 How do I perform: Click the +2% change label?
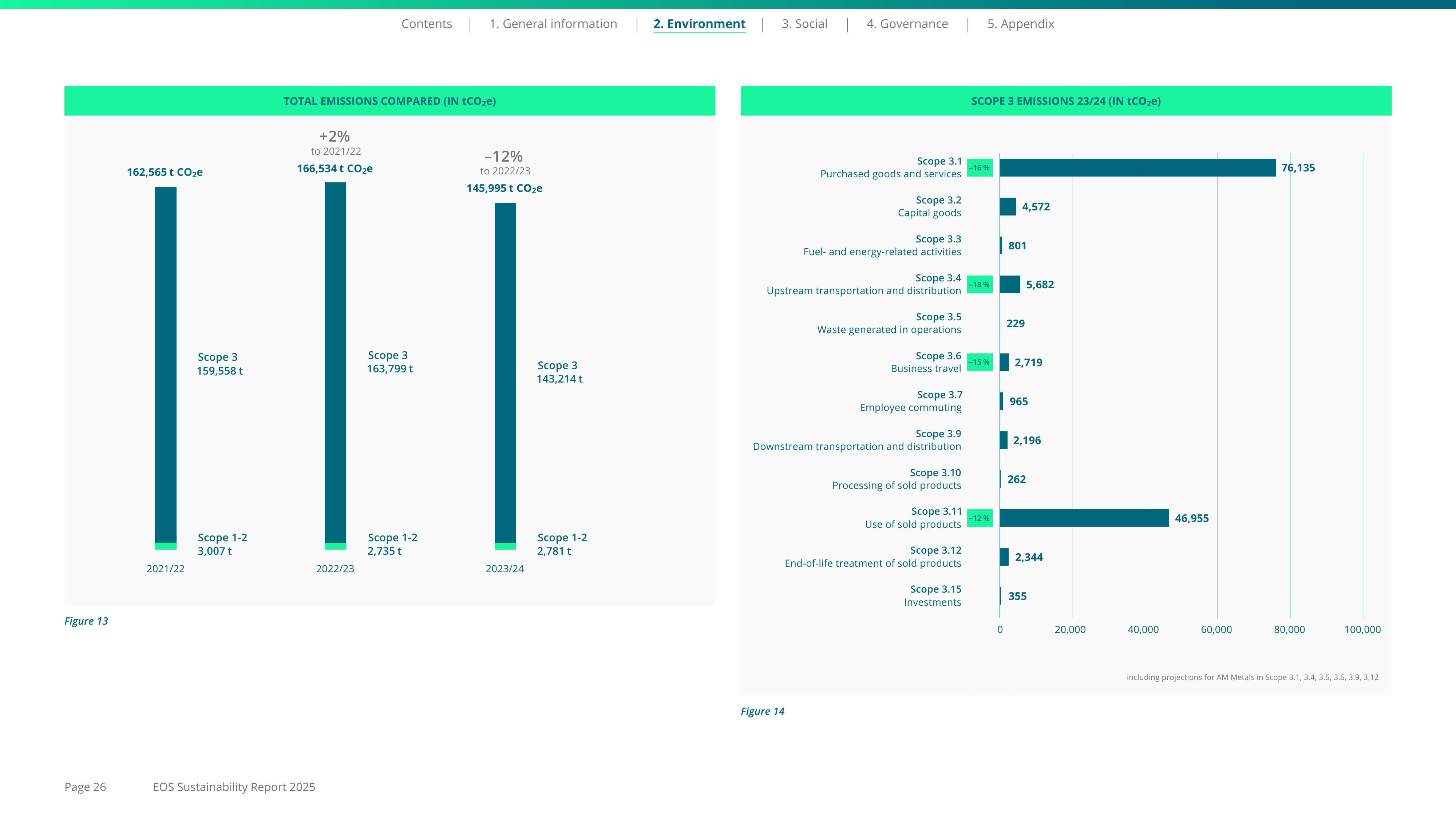pyautogui.click(x=335, y=136)
